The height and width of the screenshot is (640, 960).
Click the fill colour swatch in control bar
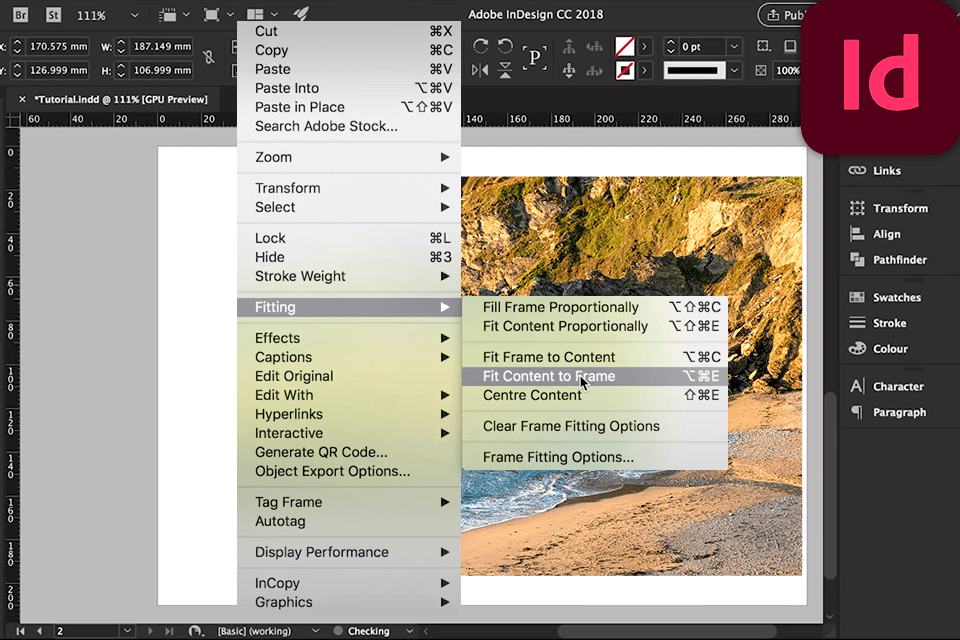[x=624, y=47]
